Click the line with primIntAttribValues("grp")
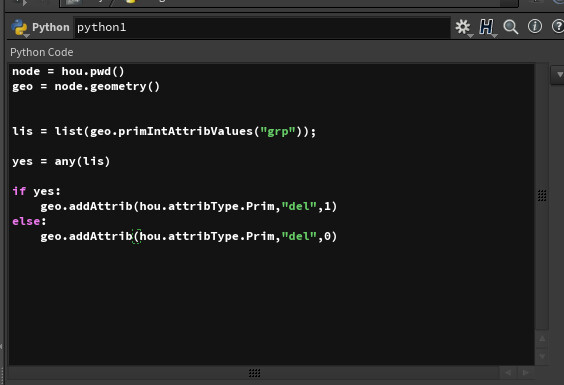 pos(164,131)
